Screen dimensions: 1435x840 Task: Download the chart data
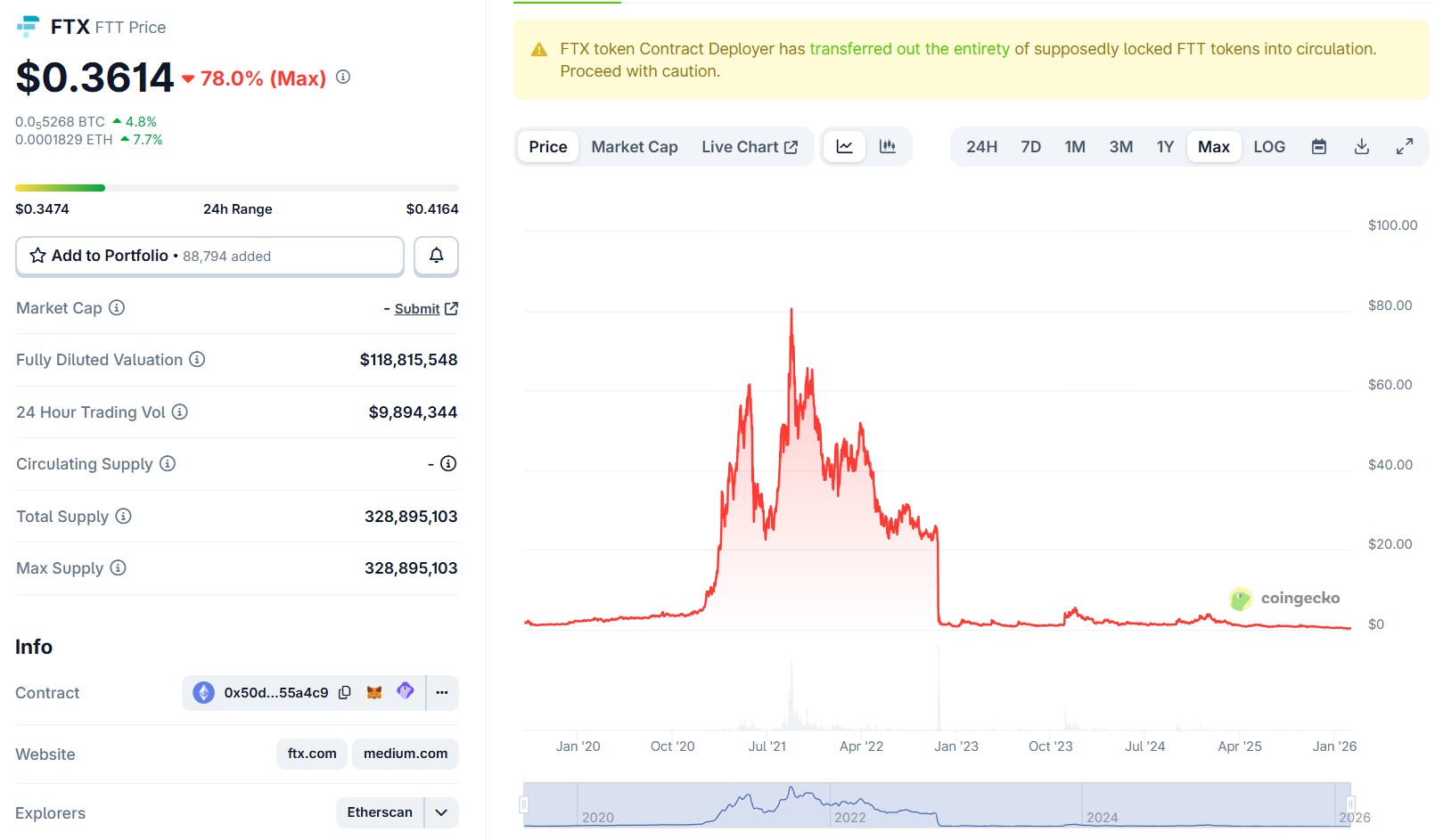click(x=1361, y=147)
